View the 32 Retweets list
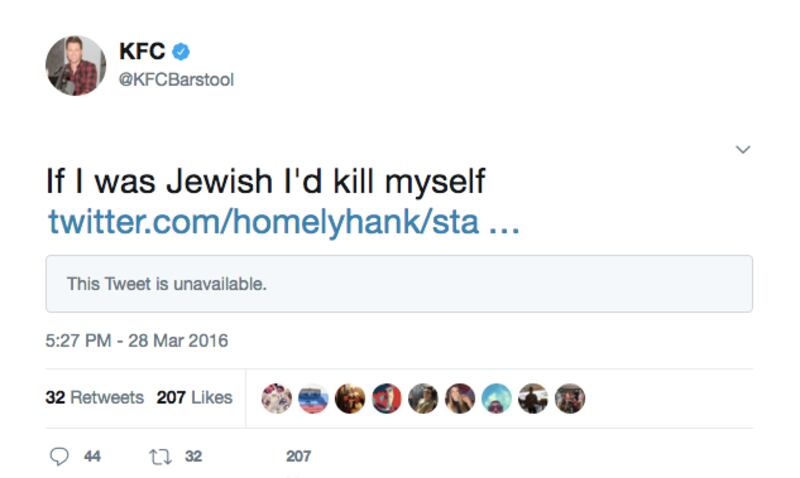Image resolution: width=800 pixels, height=478 pixels. [x=95, y=398]
